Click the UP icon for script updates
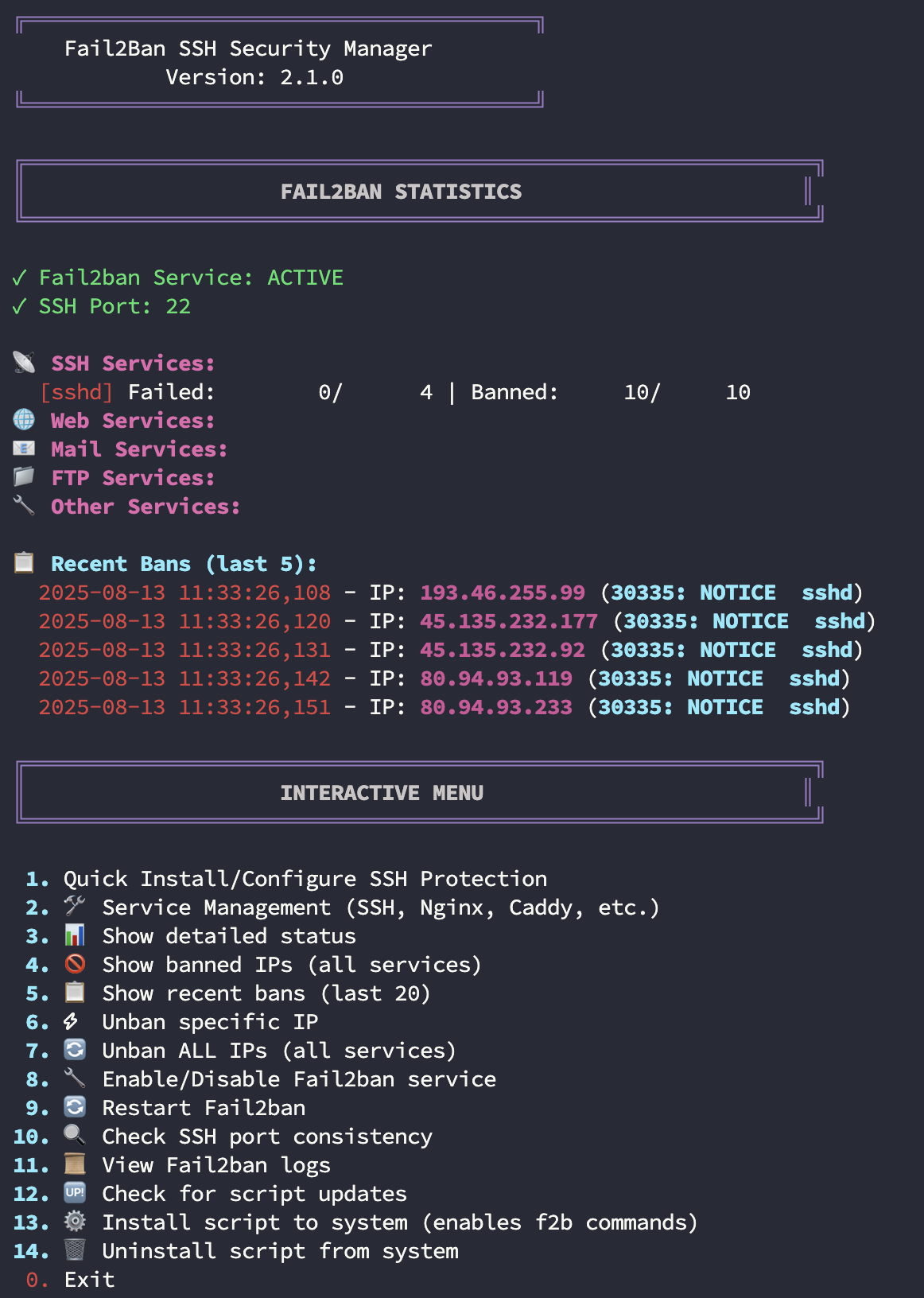924x1298 pixels. point(75,1193)
